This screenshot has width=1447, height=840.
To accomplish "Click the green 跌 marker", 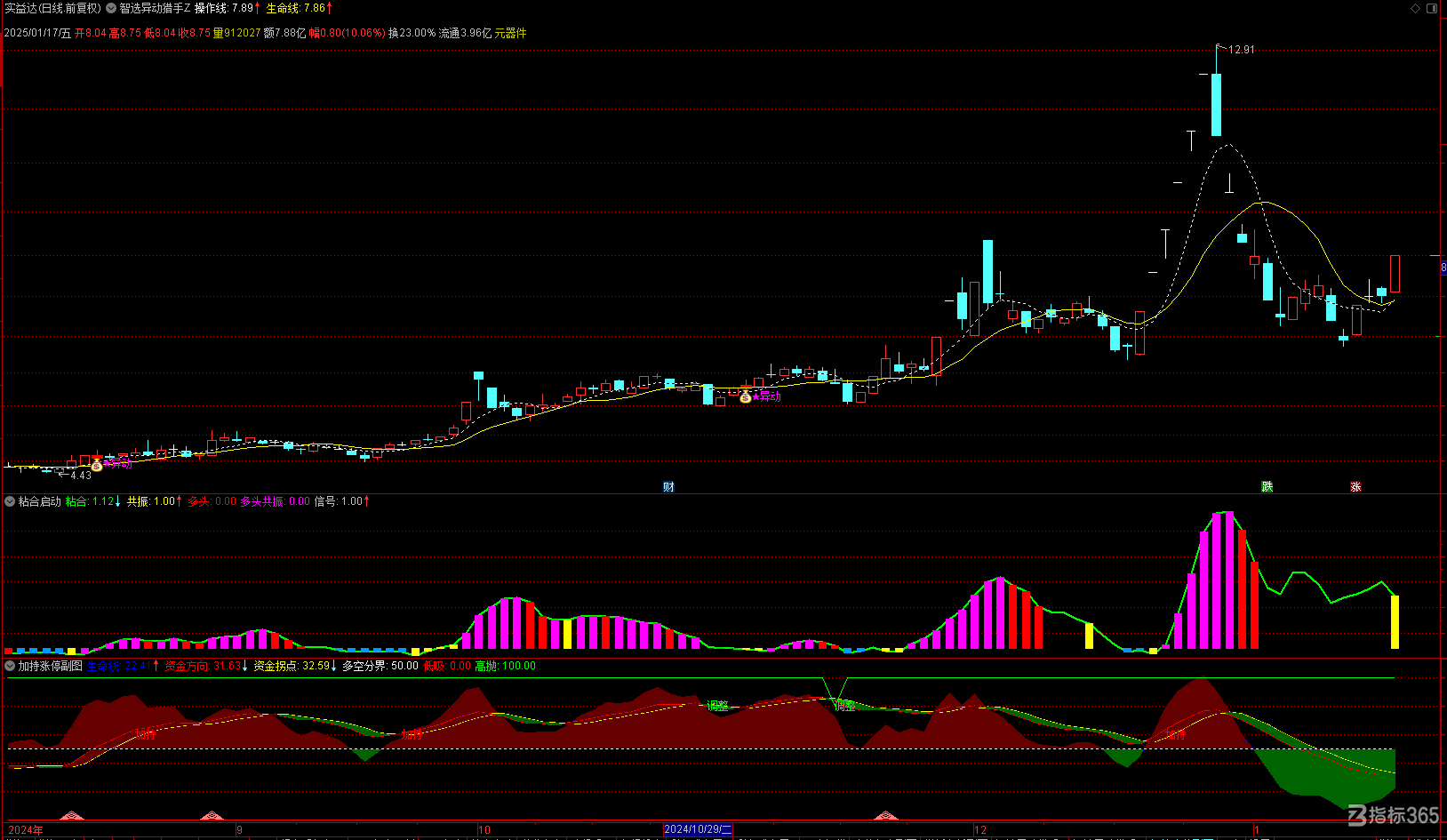I will tap(1267, 486).
